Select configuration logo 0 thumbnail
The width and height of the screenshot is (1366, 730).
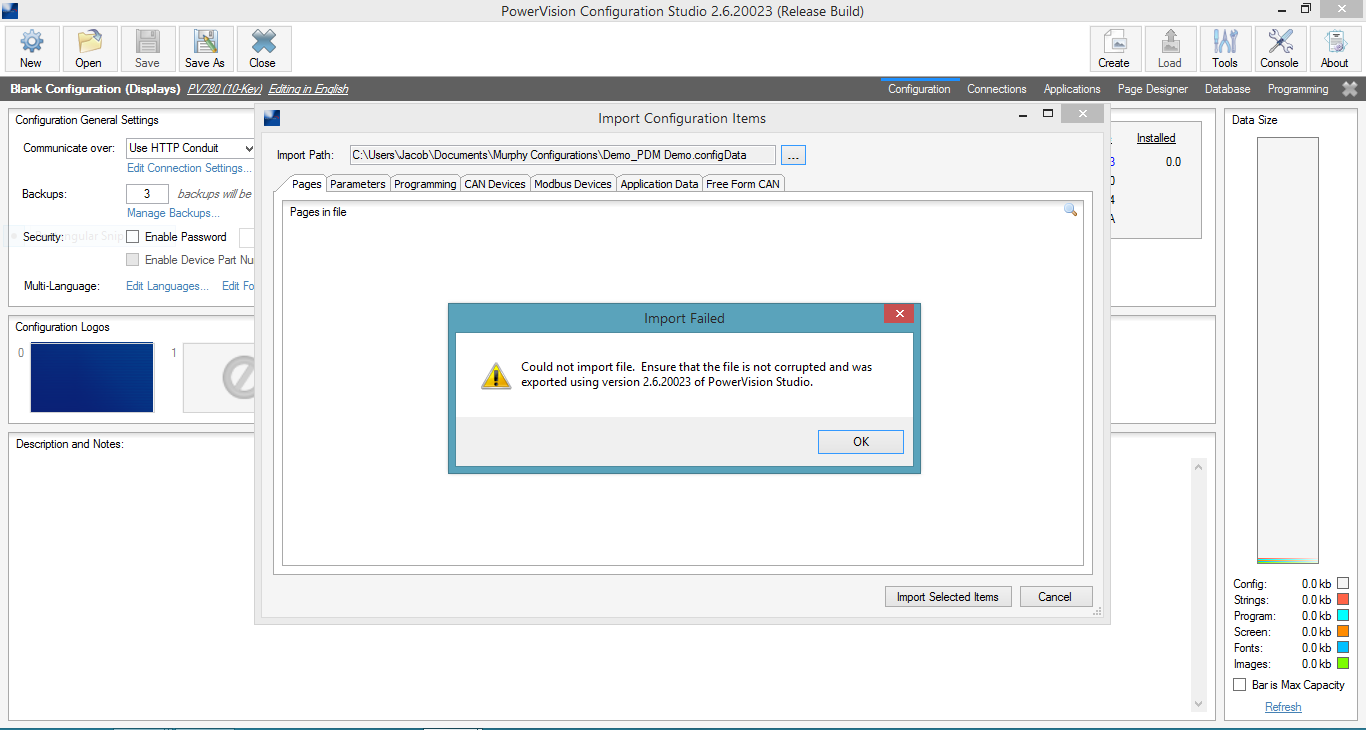click(x=92, y=377)
